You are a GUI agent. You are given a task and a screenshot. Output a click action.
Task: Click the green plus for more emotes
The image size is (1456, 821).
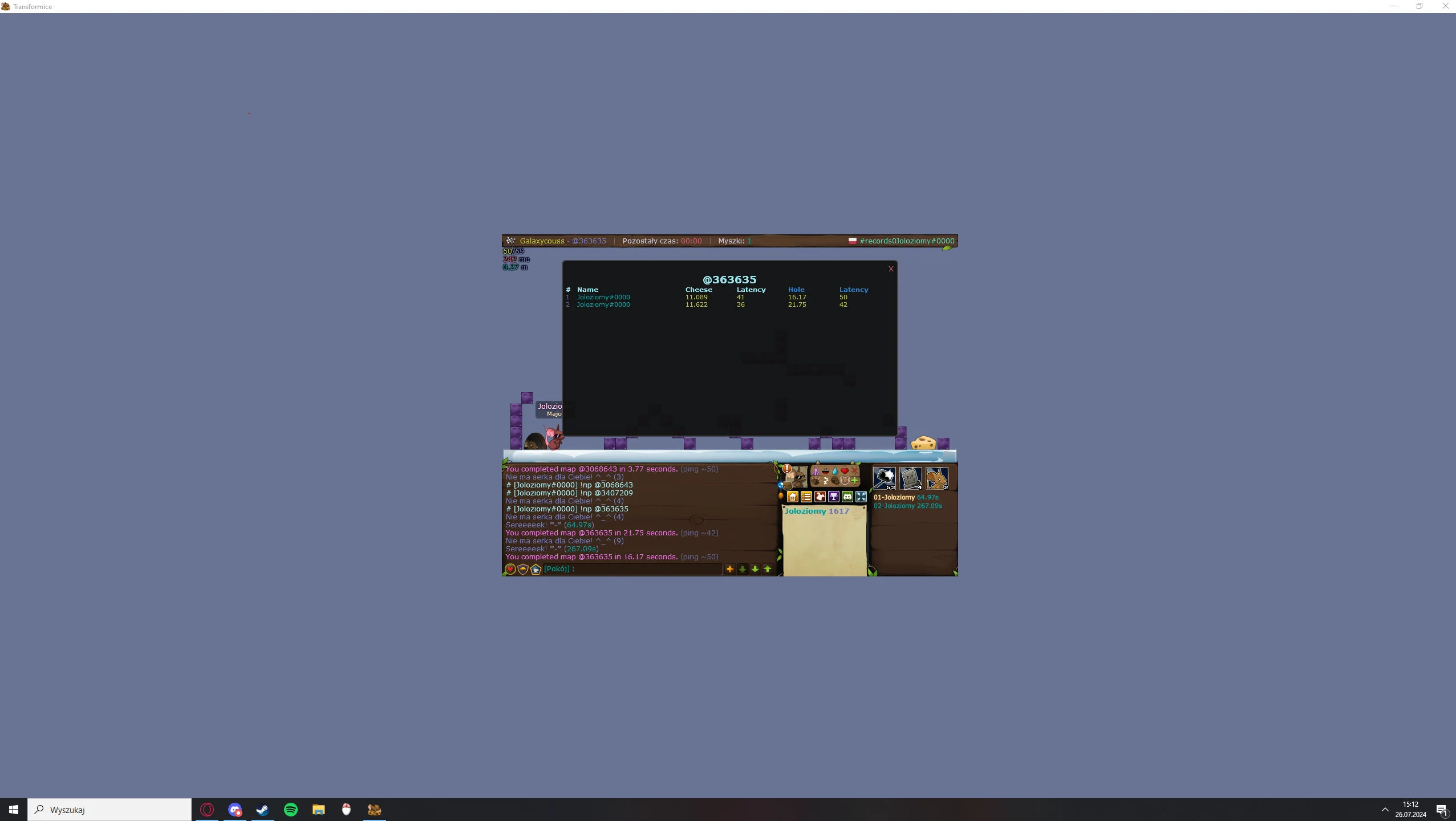pyautogui.click(x=854, y=481)
